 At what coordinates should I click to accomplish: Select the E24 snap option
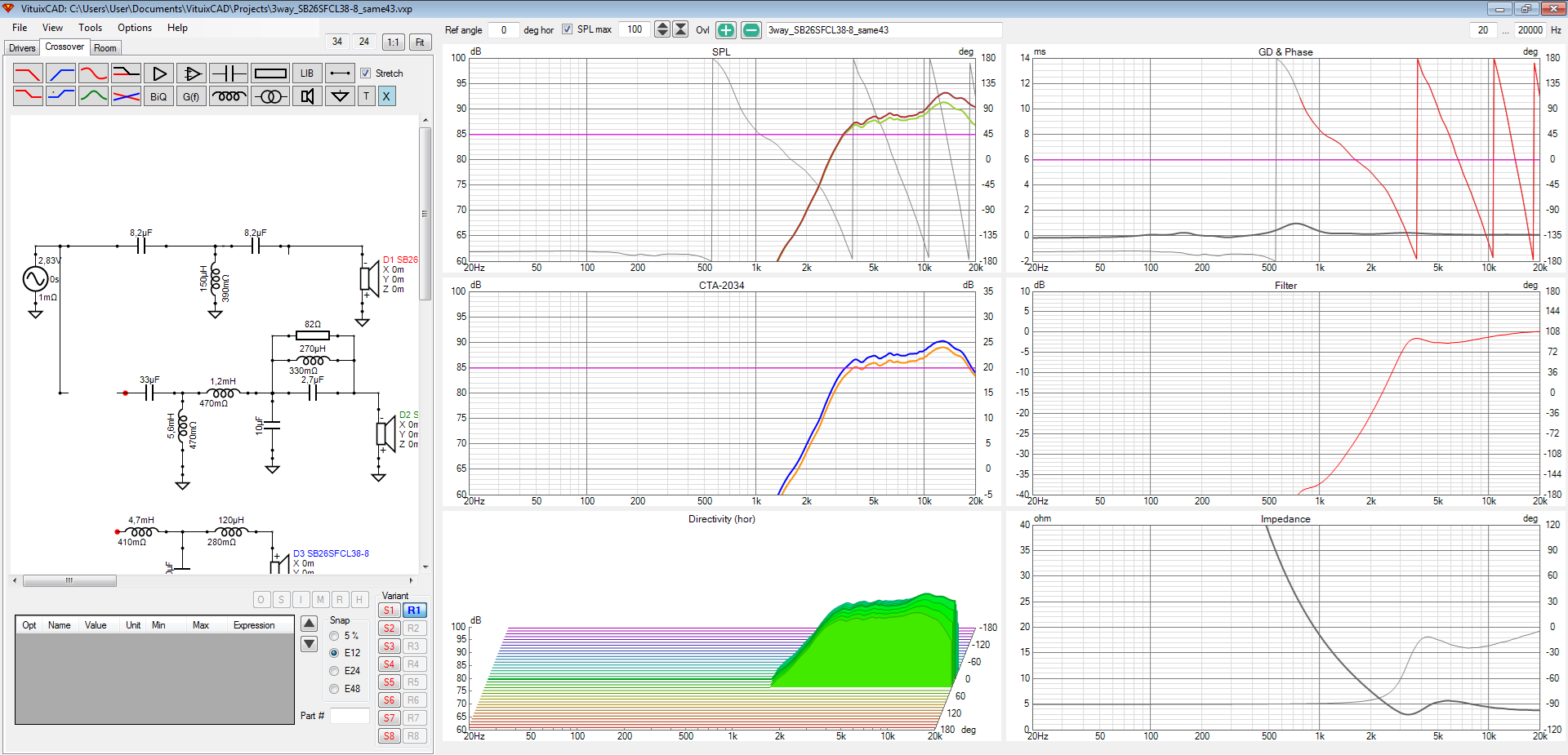pyautogui.click(x=334, y=671)
